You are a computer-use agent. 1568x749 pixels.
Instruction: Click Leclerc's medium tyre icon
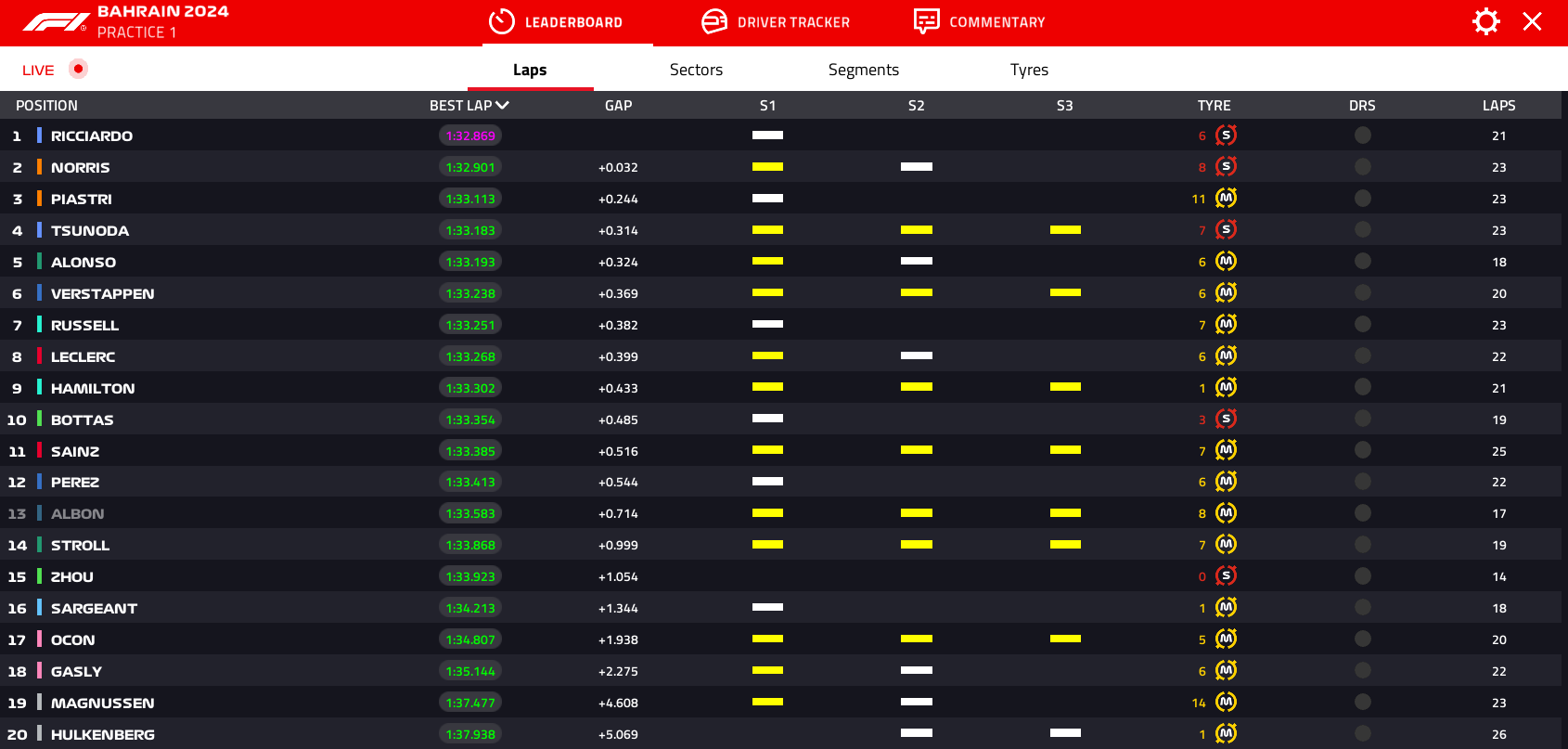coord(1226,356)
